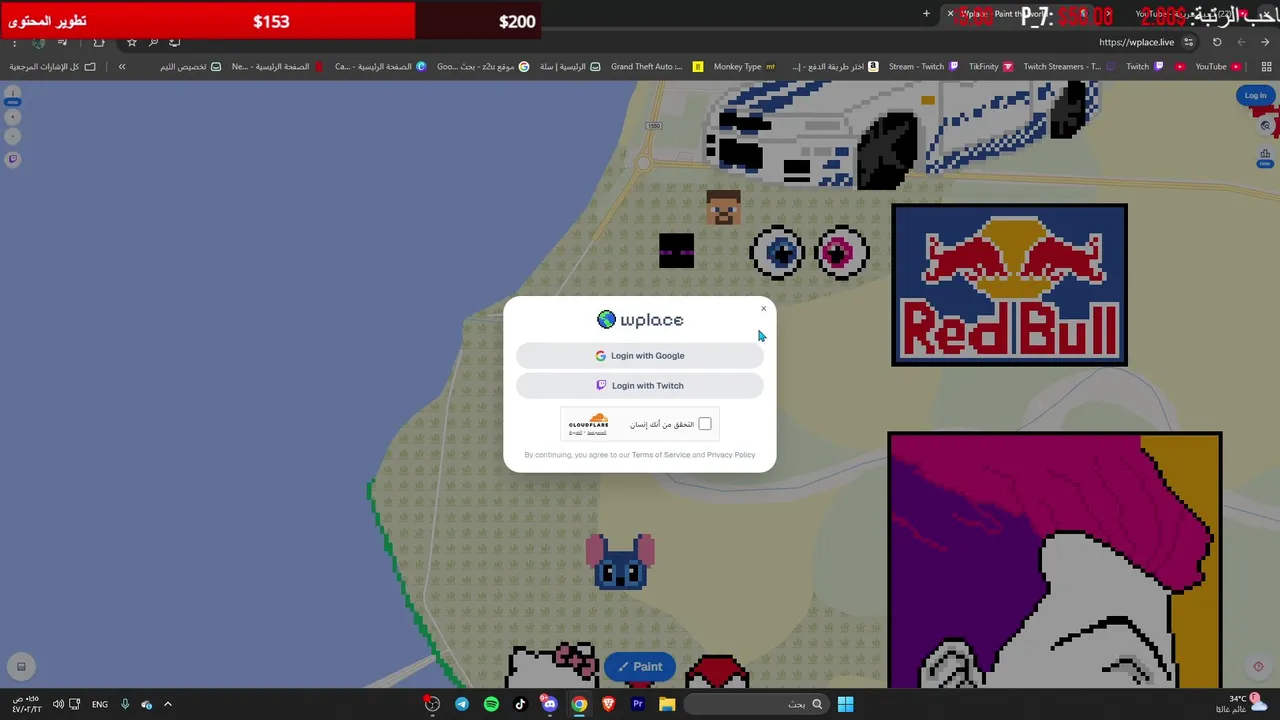
Task: Bookmark this page with star icon
Action: tap(131, 42)
